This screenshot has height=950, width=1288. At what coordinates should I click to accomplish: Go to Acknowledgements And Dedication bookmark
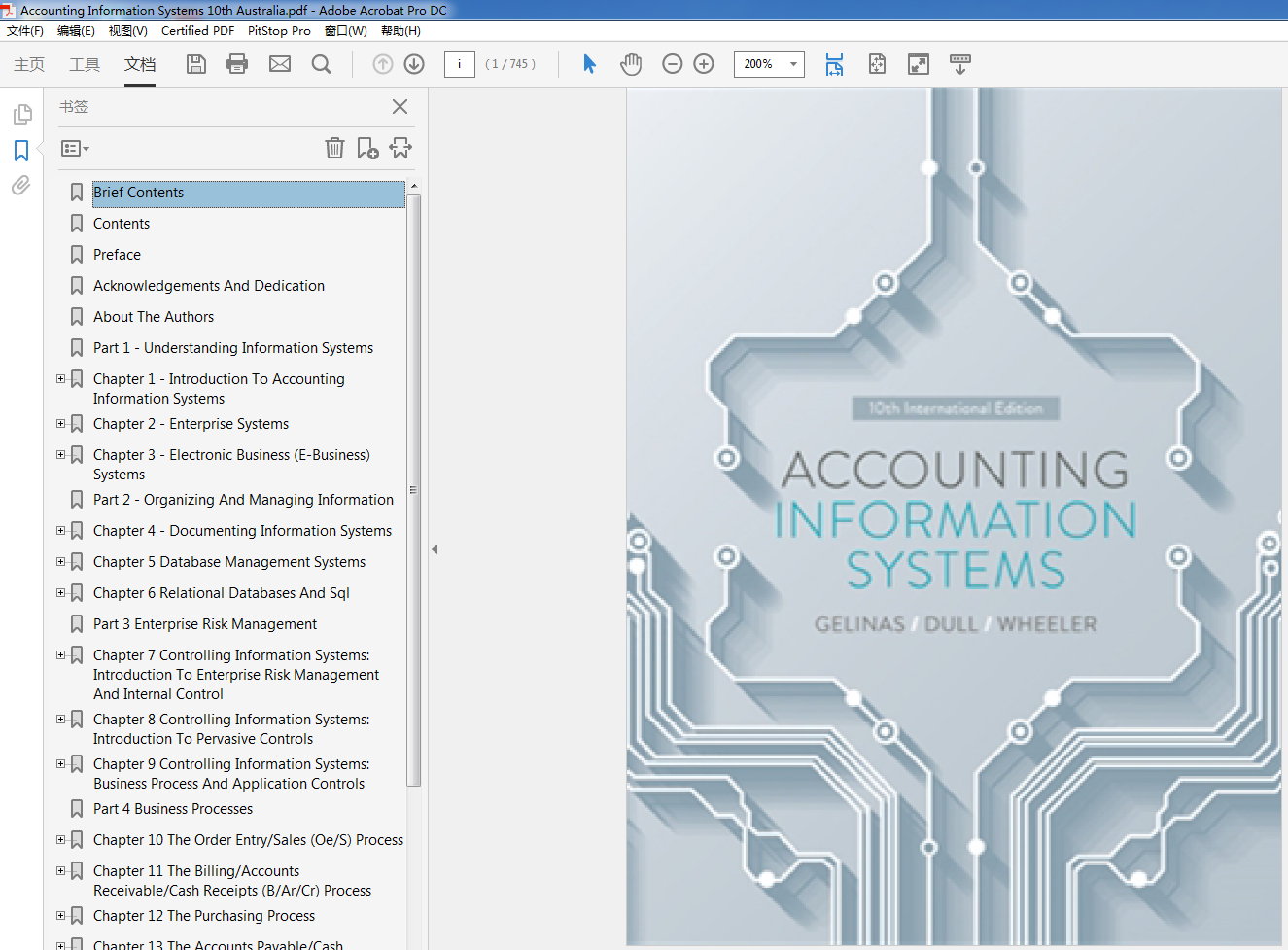pos(209,286)
